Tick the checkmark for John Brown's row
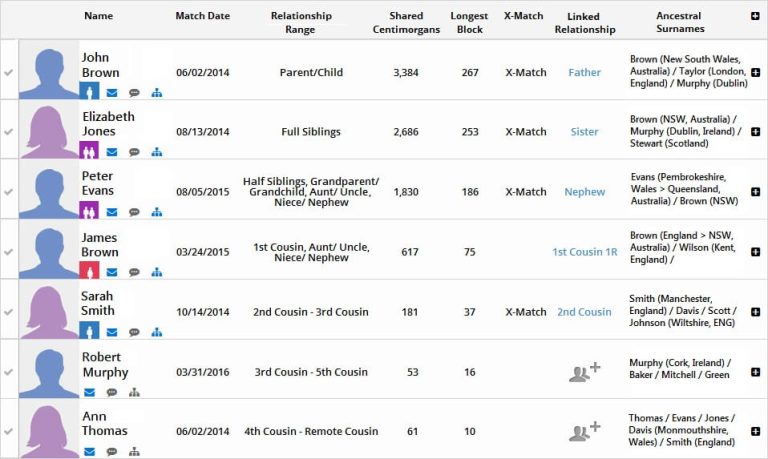The height and width of the screenshot is (459, 768). point(9,73)
